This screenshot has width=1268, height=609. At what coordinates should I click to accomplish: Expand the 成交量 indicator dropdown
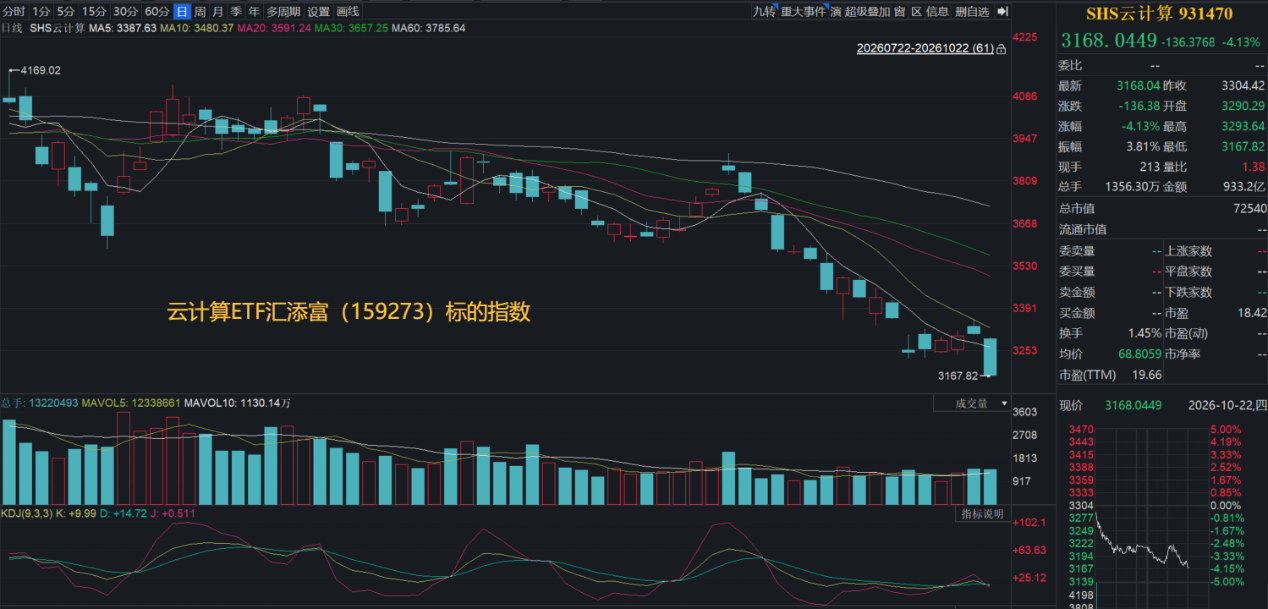click(971, 404)
